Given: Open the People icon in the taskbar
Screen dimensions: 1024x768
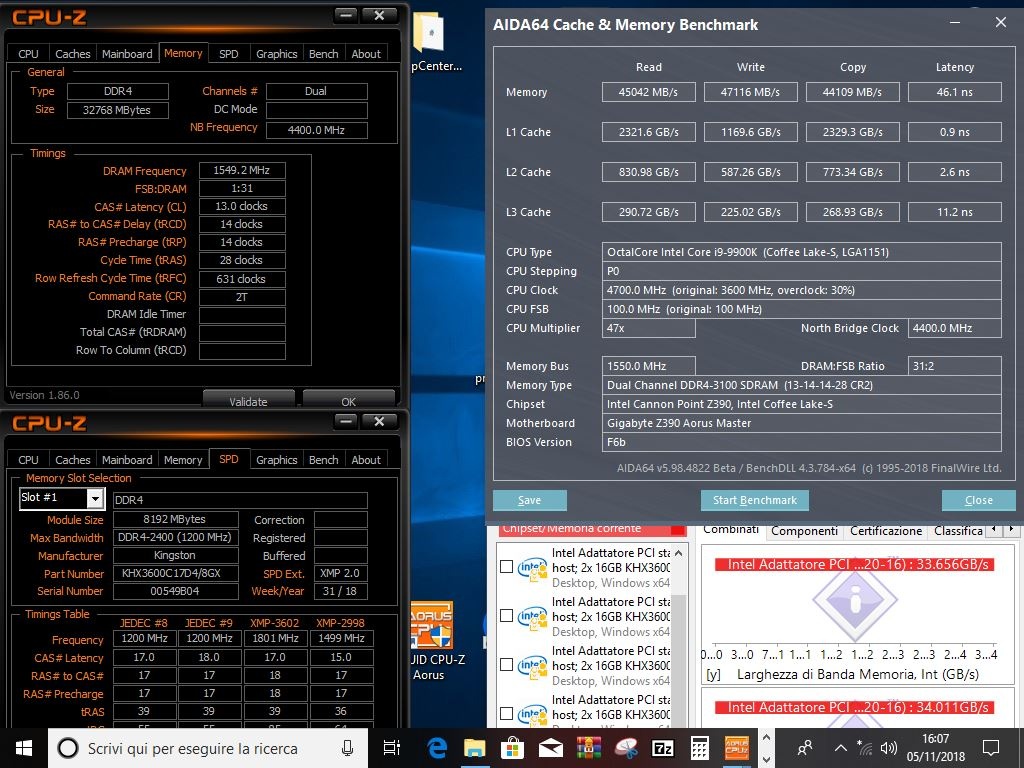Looking at the screenshot, I should point(805,748).
